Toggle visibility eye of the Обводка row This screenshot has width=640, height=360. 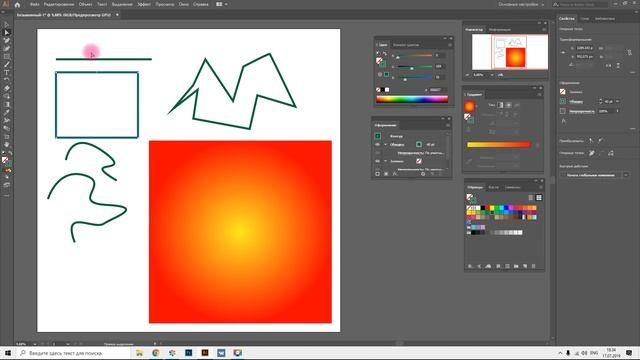(x=378, y=144)
